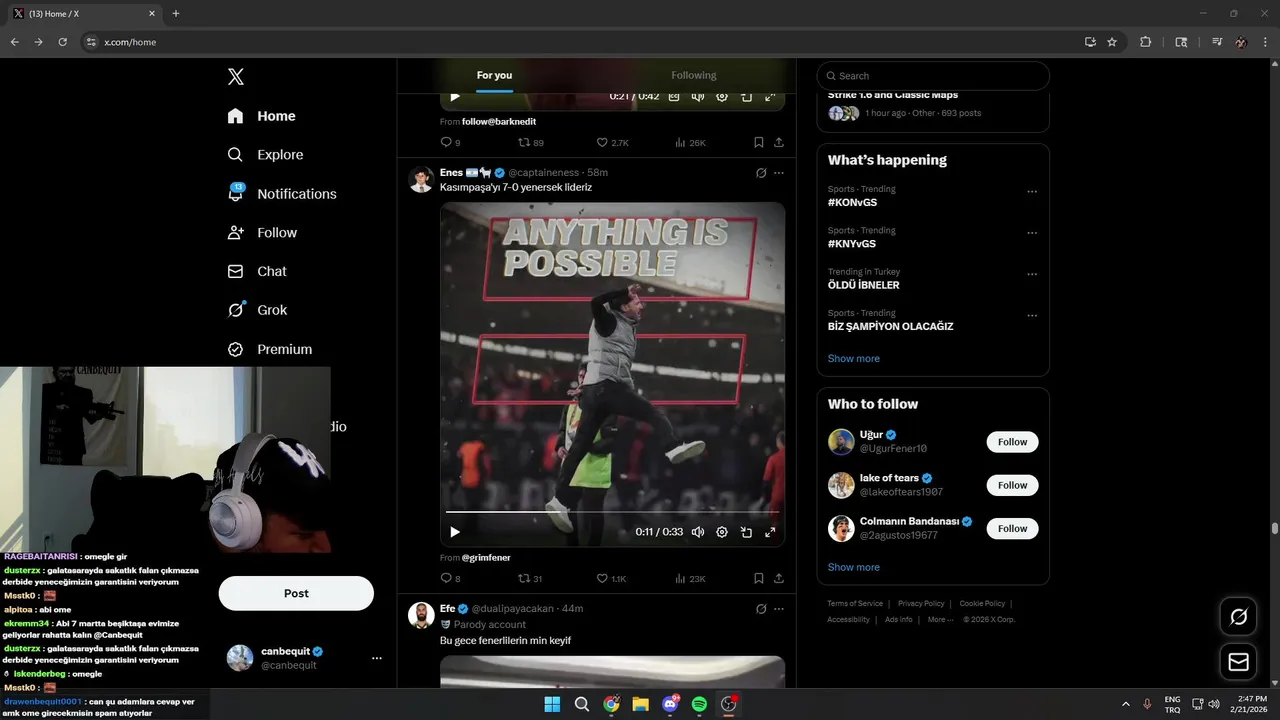
Task: Open trending topic #KONvGS
Action: pyautogui.click(x=852, y=202)
